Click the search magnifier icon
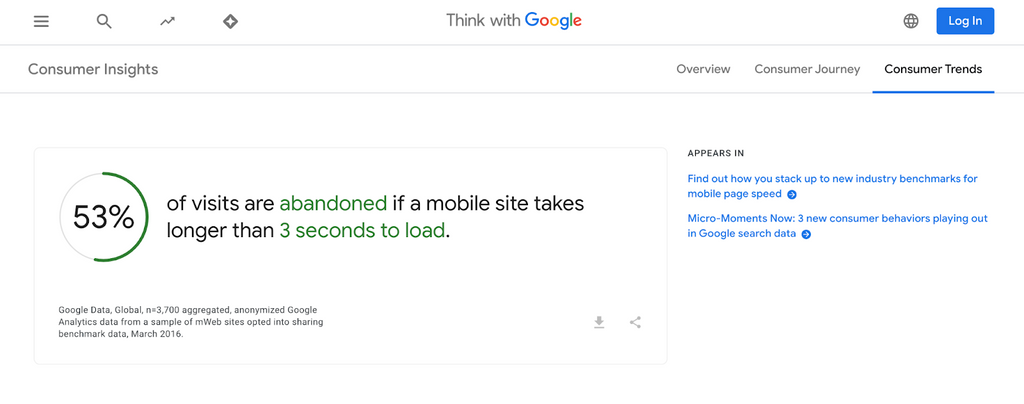 coord(104,22)
